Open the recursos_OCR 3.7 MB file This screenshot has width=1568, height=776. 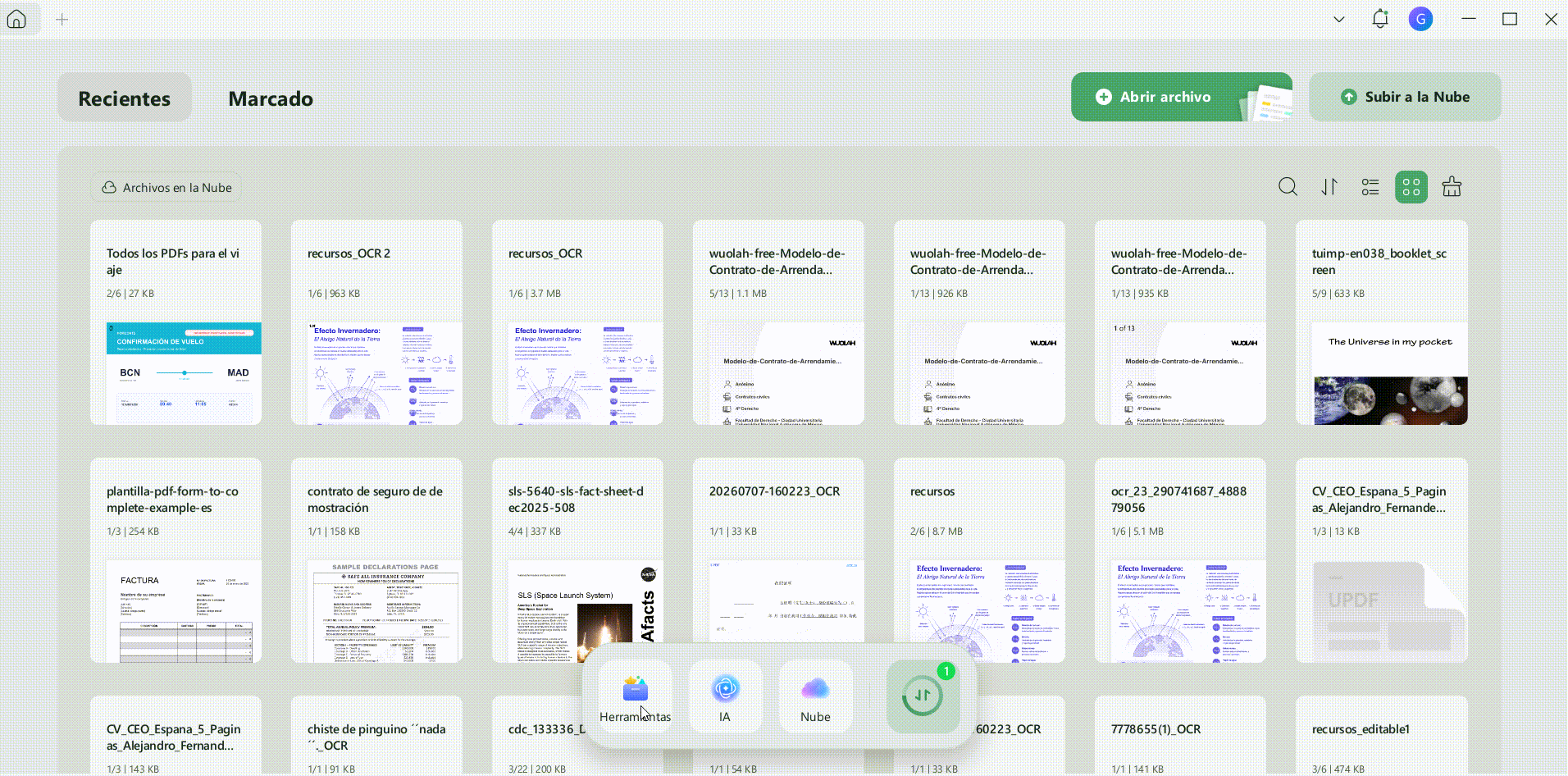click(x=577, y=322)
